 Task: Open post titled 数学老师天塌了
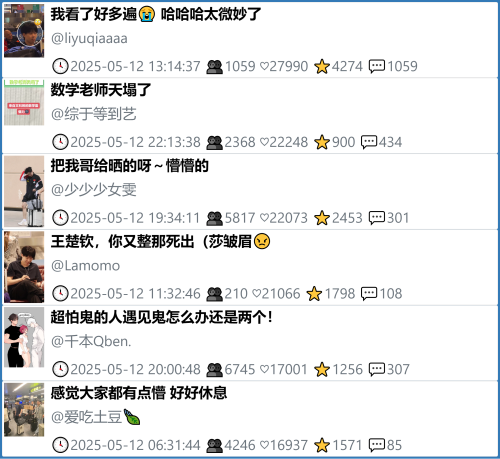point(101,90)
